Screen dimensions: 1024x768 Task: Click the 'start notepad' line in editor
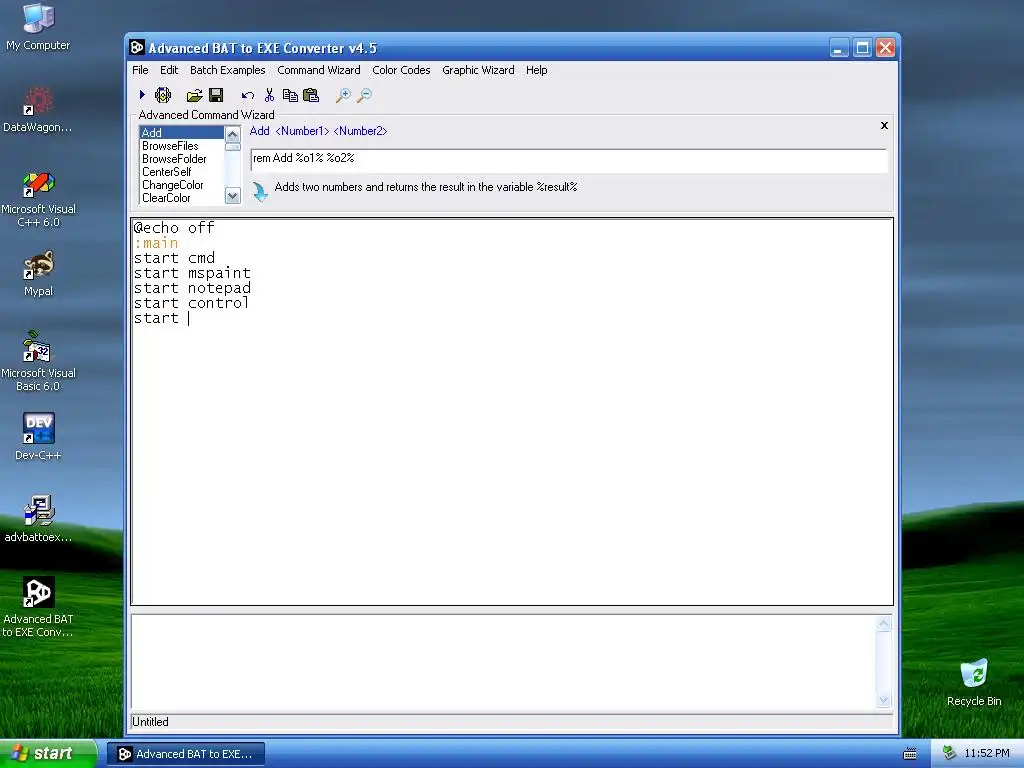(x=192, y=288)
